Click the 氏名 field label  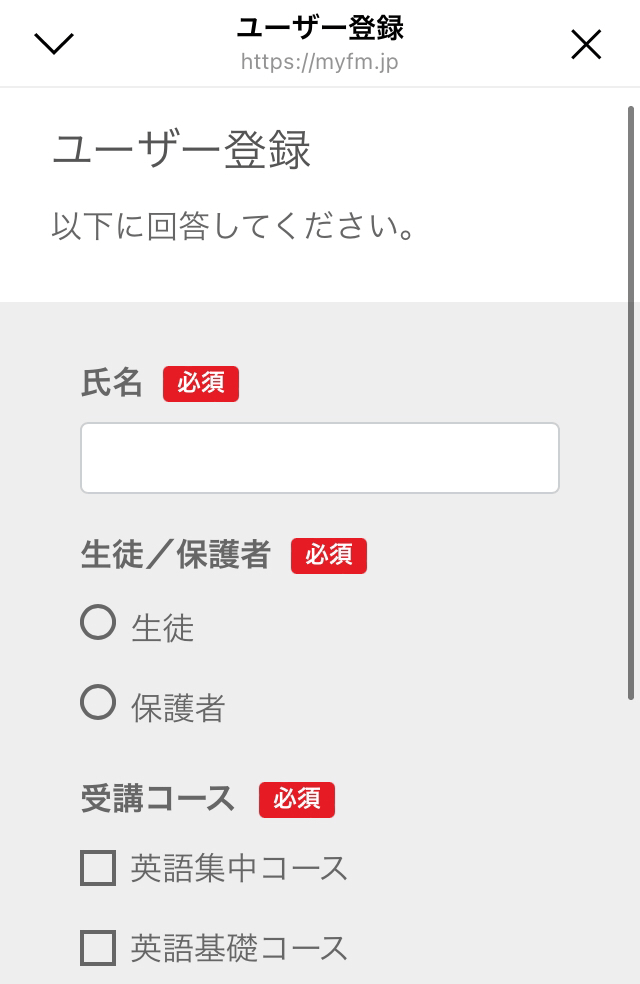click(112, 383)
